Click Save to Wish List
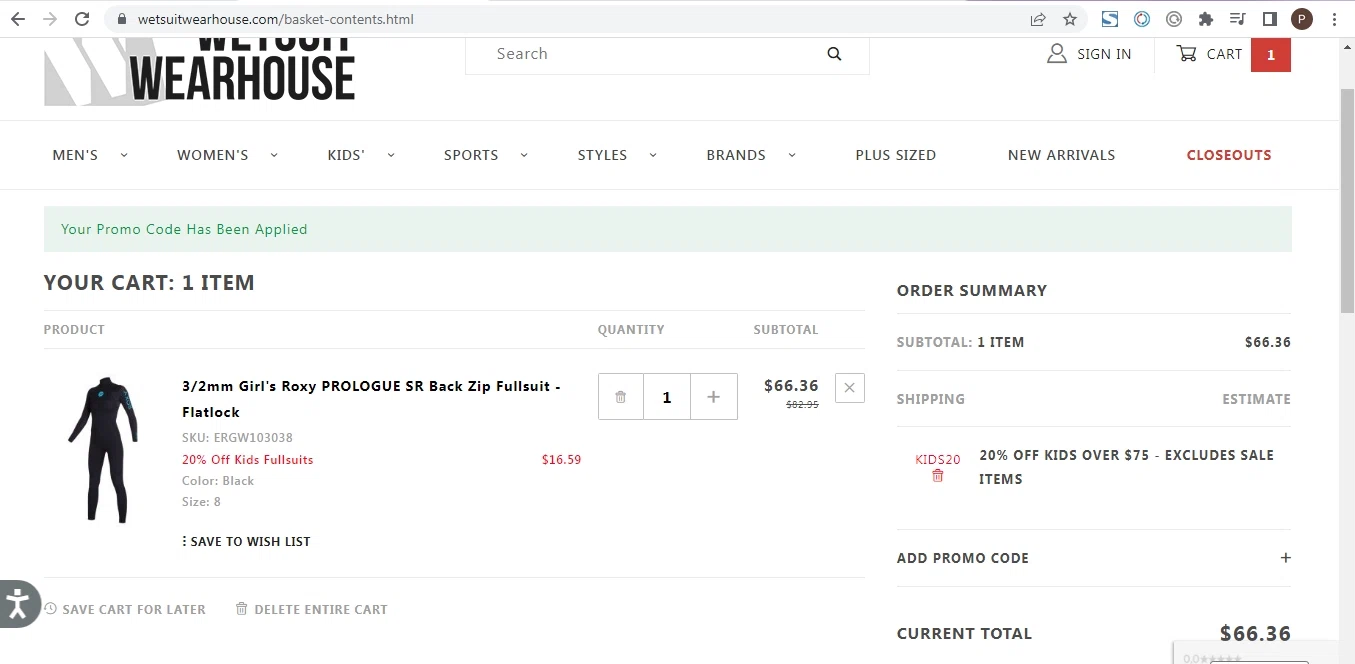1355x664 pixels. click(246, 541)
